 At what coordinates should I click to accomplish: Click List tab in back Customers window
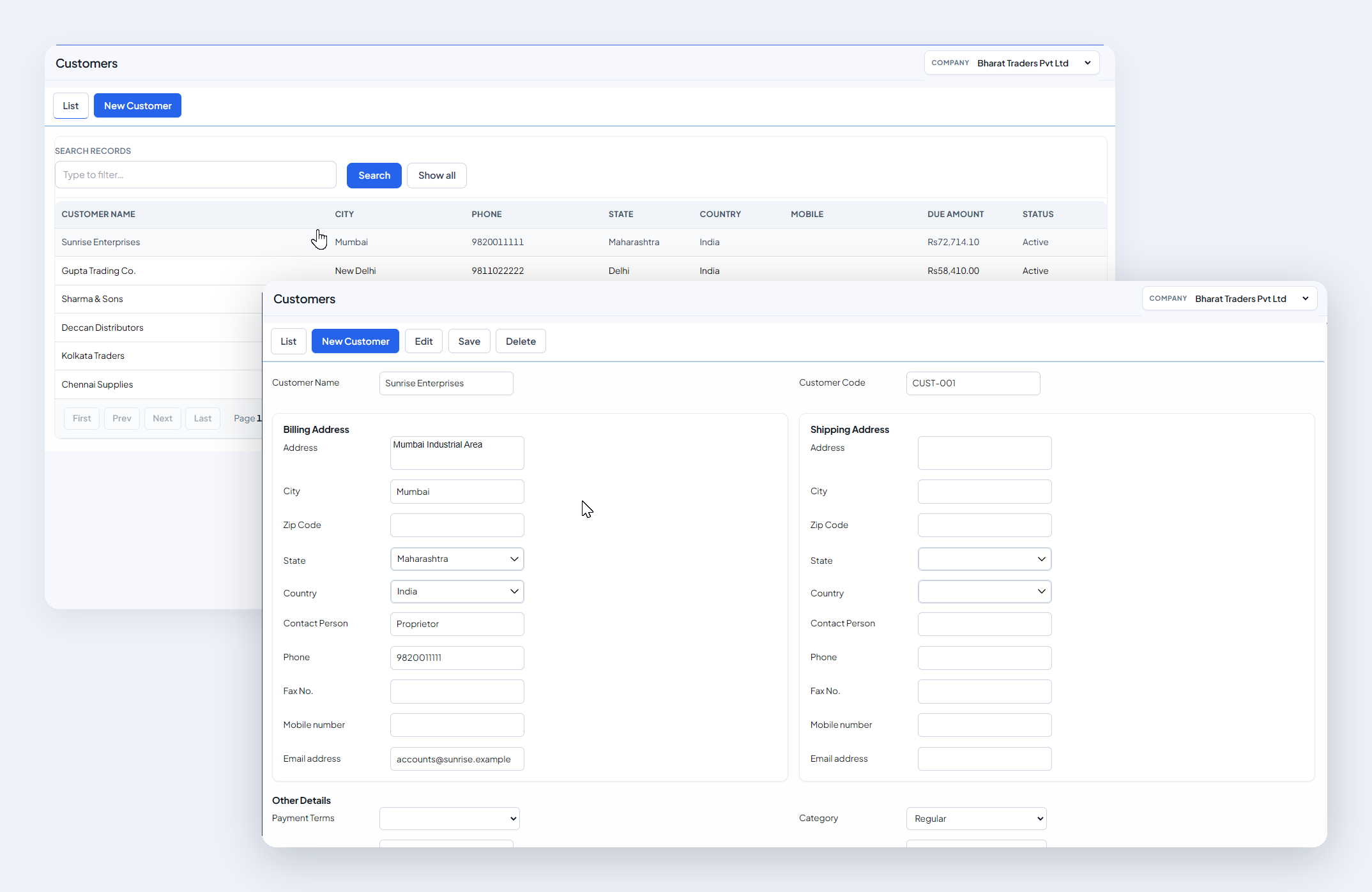coord(71,106)
